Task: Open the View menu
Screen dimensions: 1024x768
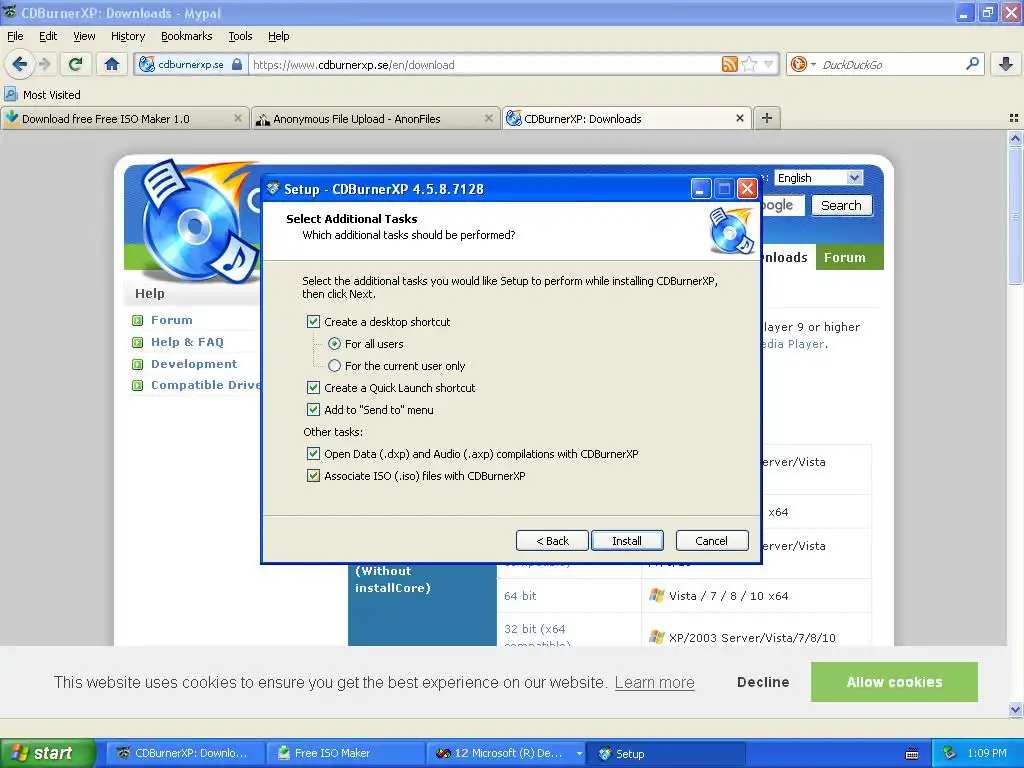Action: [84, 36]
